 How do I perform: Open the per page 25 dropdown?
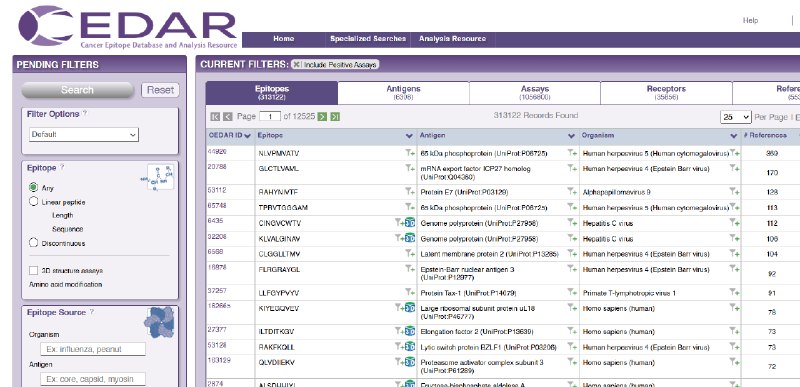pos(736,117)
